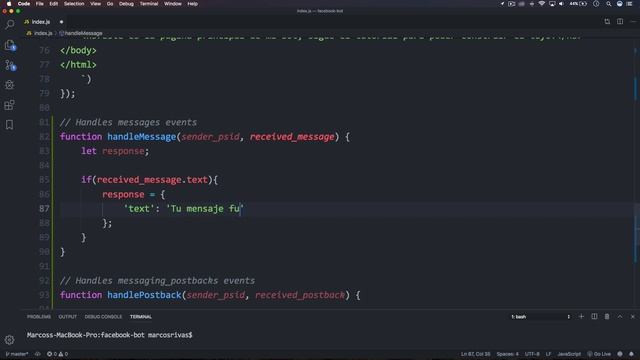Open the Apple menu

9,4
